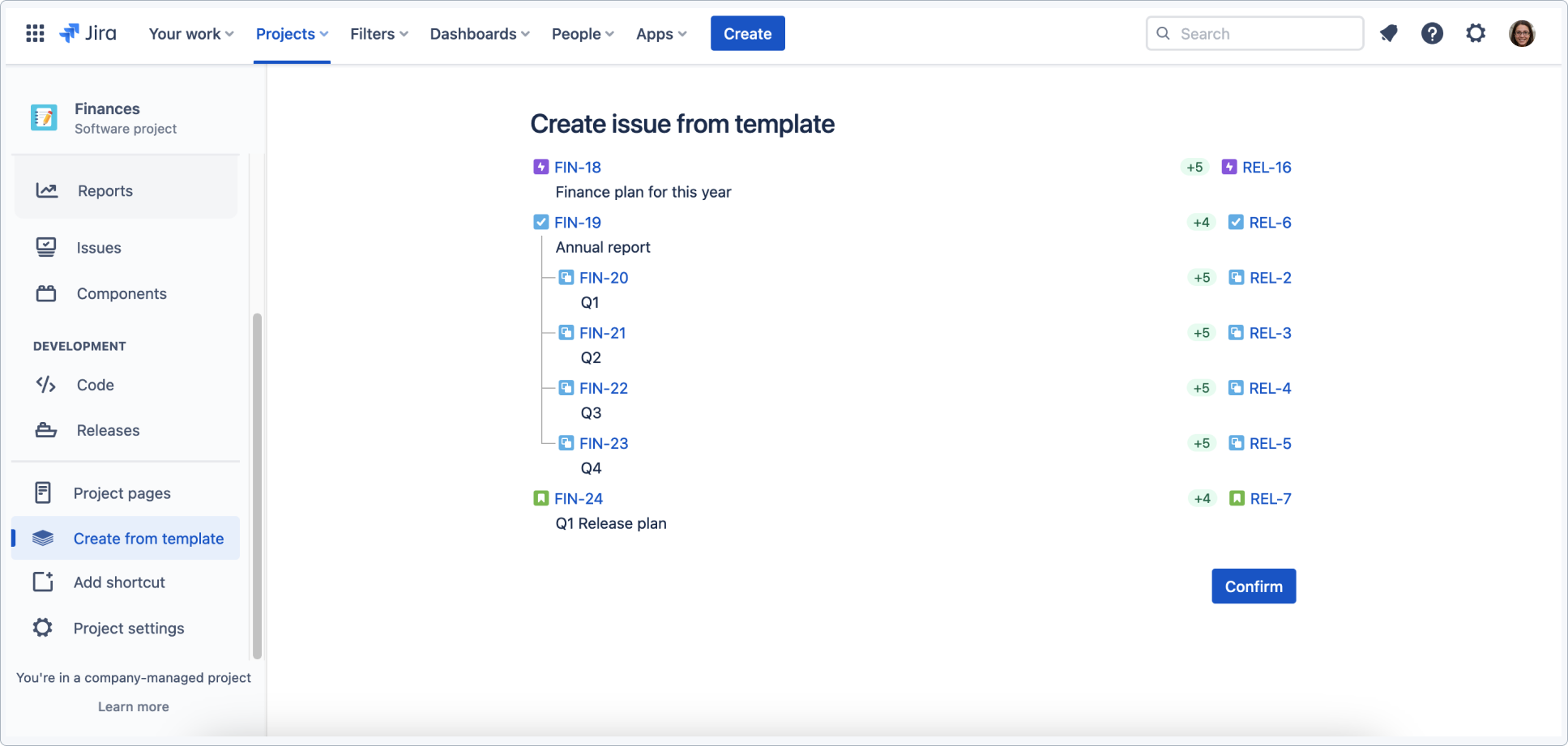Click the blue Create button
This screenshot has height=746, width=1568.
(x=747, y=33)
